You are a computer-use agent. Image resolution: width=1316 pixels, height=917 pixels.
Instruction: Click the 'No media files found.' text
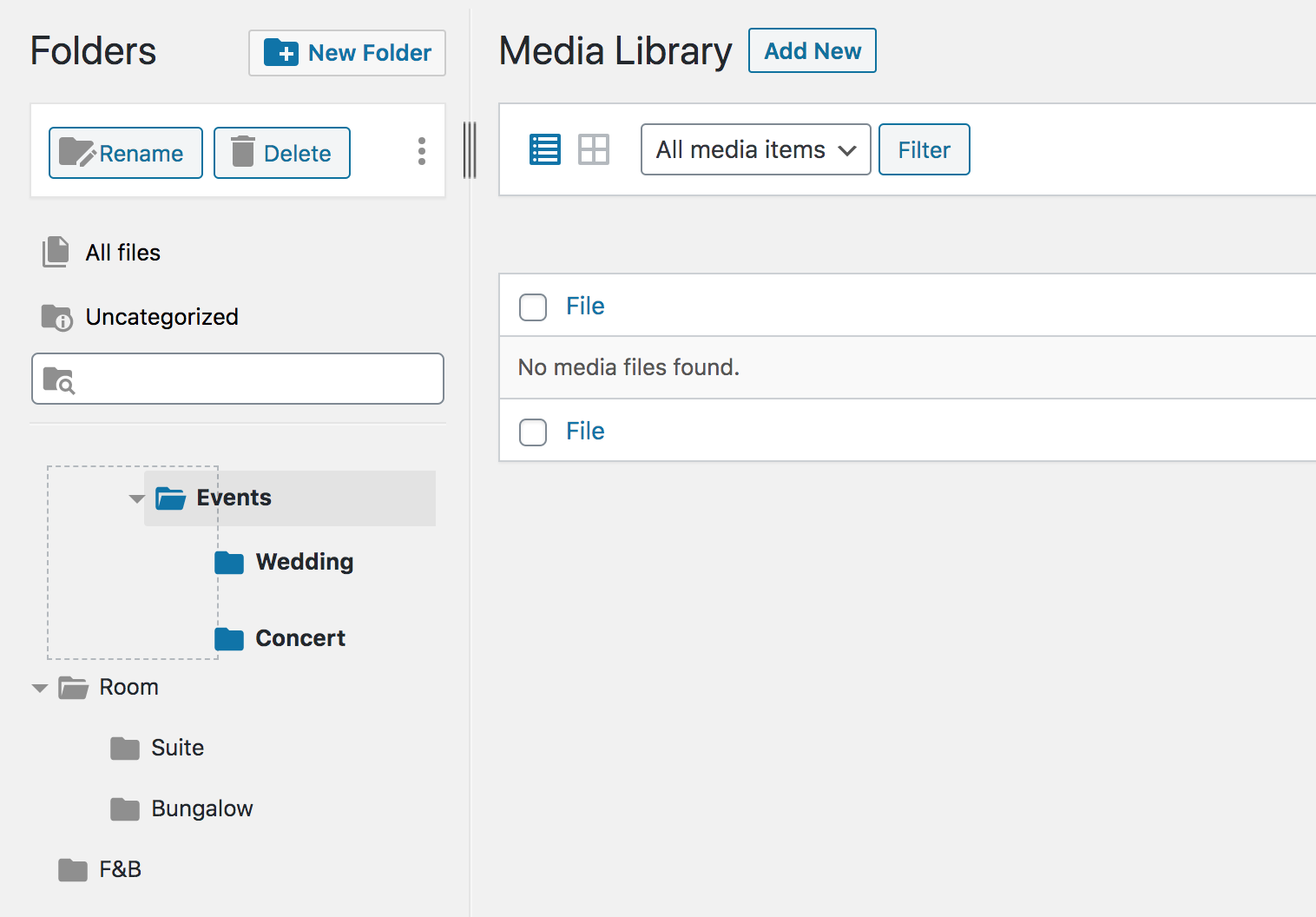click(628, 367)
